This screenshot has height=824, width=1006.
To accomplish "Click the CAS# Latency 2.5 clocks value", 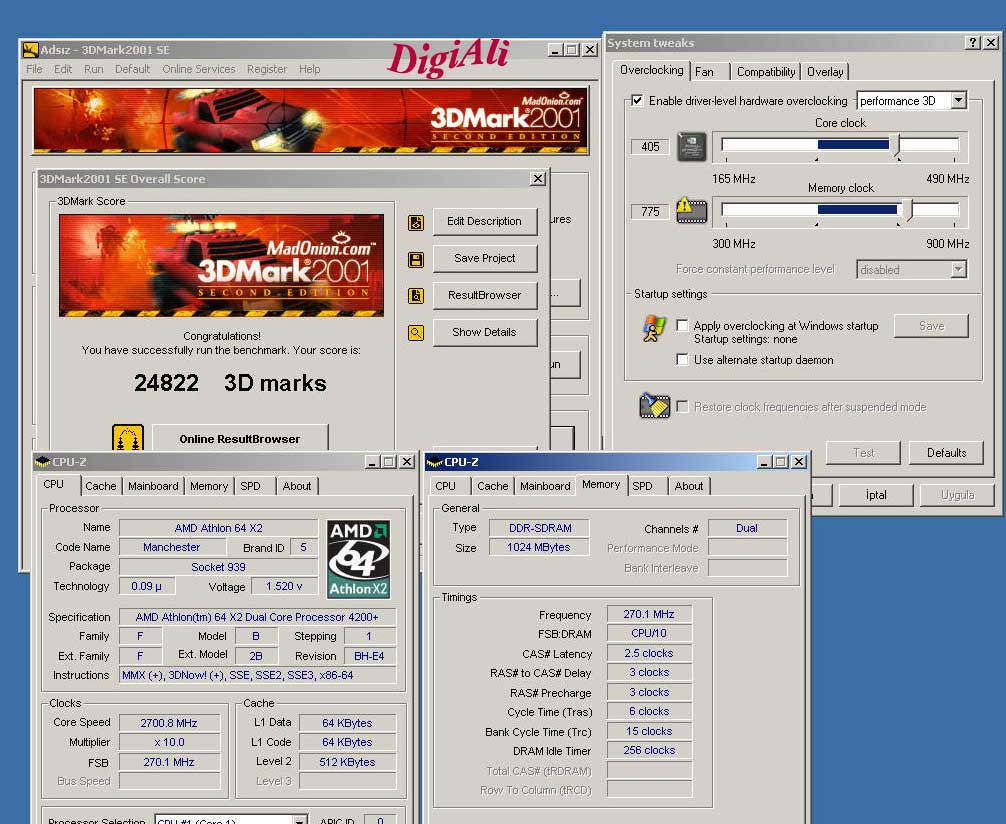I will tap(649, 653).
